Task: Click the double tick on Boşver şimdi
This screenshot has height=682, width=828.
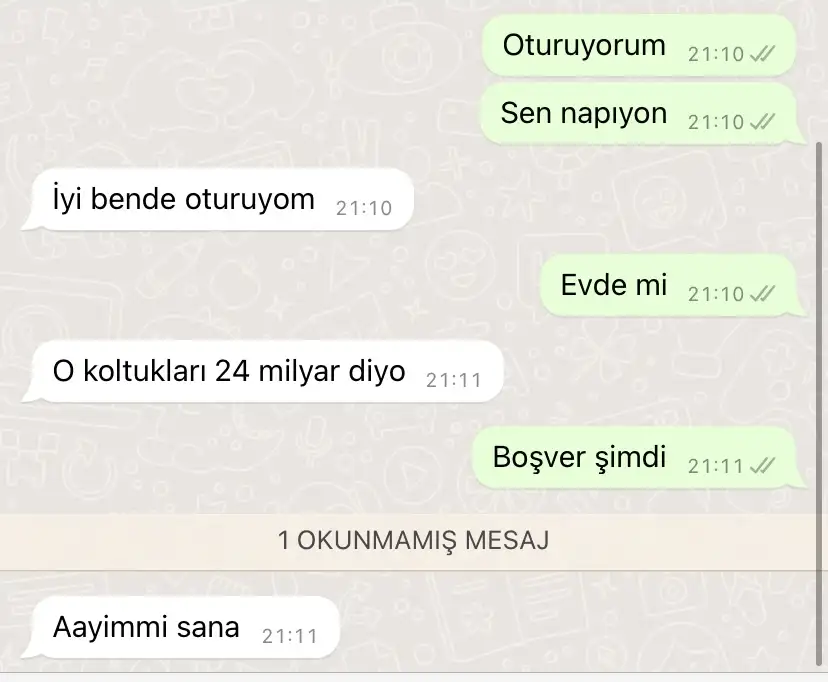Action: (762, 466)
